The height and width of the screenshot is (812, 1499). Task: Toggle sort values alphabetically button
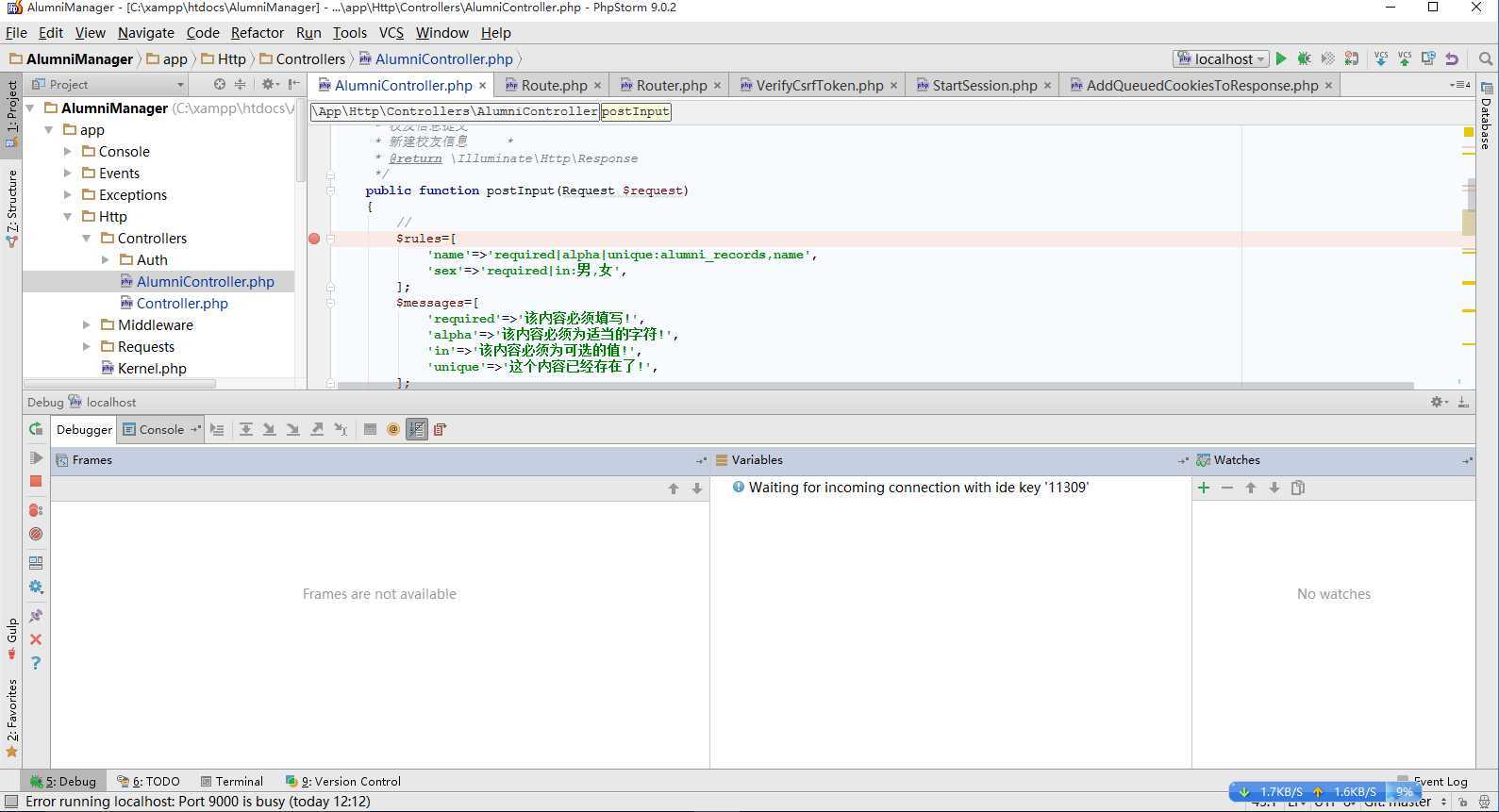click(x=417, y=429)
